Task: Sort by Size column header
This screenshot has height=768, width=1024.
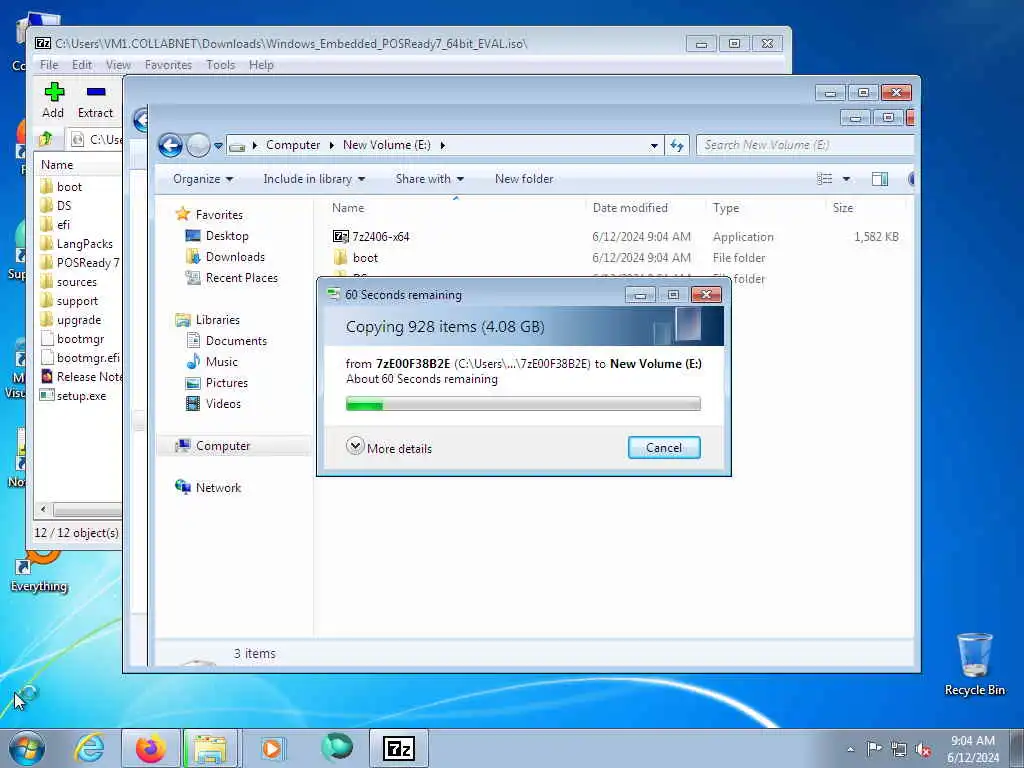Action: coord(865,208)
